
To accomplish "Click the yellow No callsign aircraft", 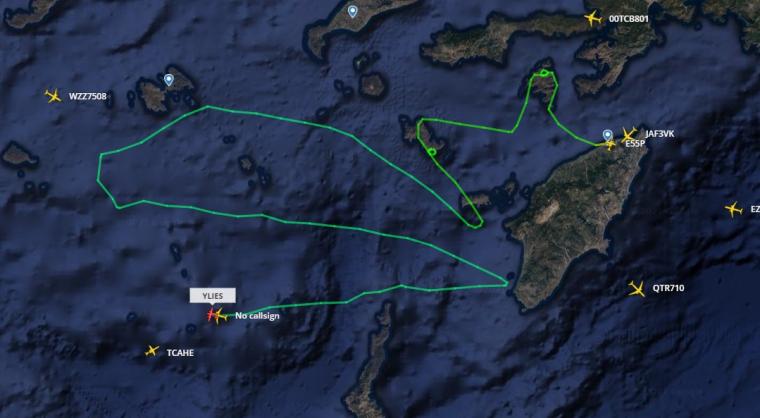I will point(220,316).
